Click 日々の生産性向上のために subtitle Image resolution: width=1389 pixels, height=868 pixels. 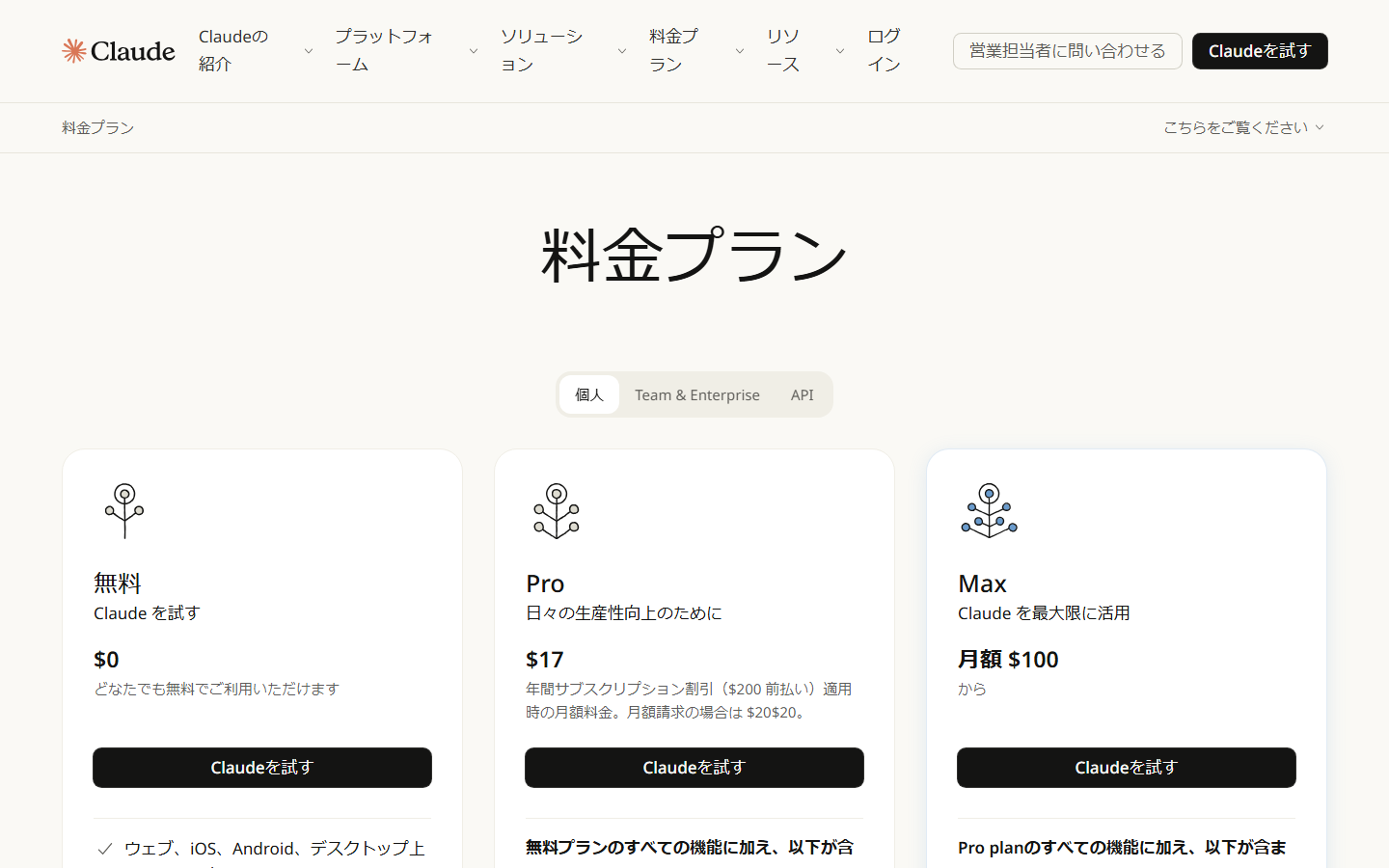pos(624,613)
